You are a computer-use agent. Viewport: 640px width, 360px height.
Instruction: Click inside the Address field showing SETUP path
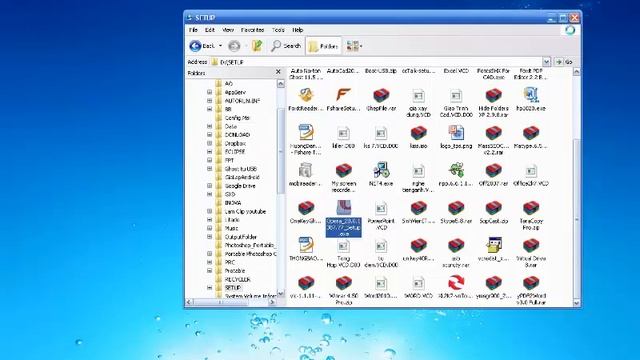(x=377, y=62)
